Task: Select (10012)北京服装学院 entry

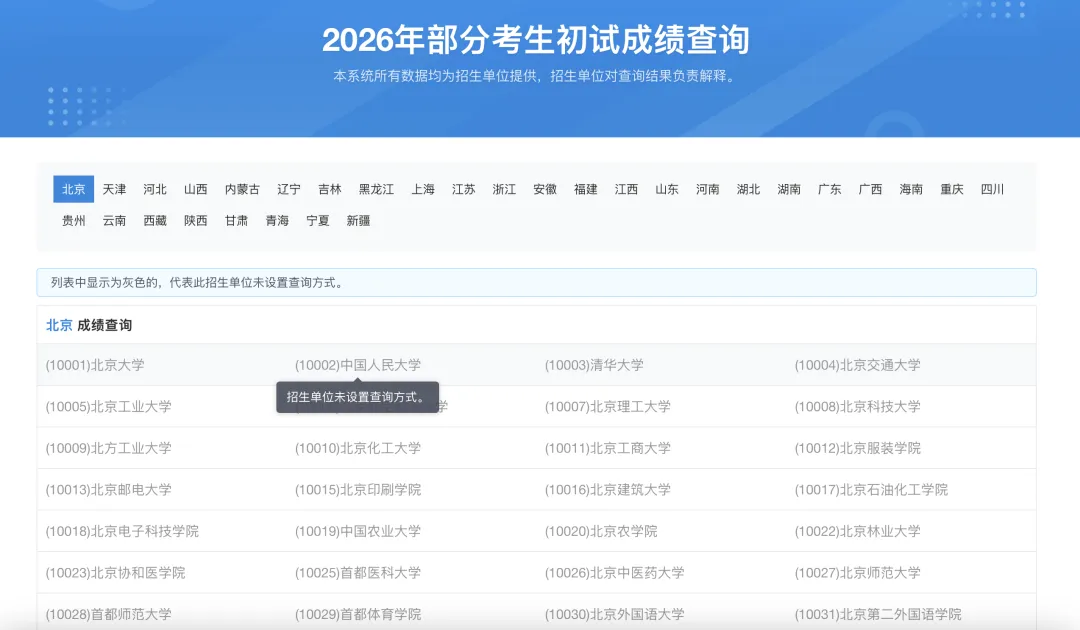Action: click(x=857, y=448)
